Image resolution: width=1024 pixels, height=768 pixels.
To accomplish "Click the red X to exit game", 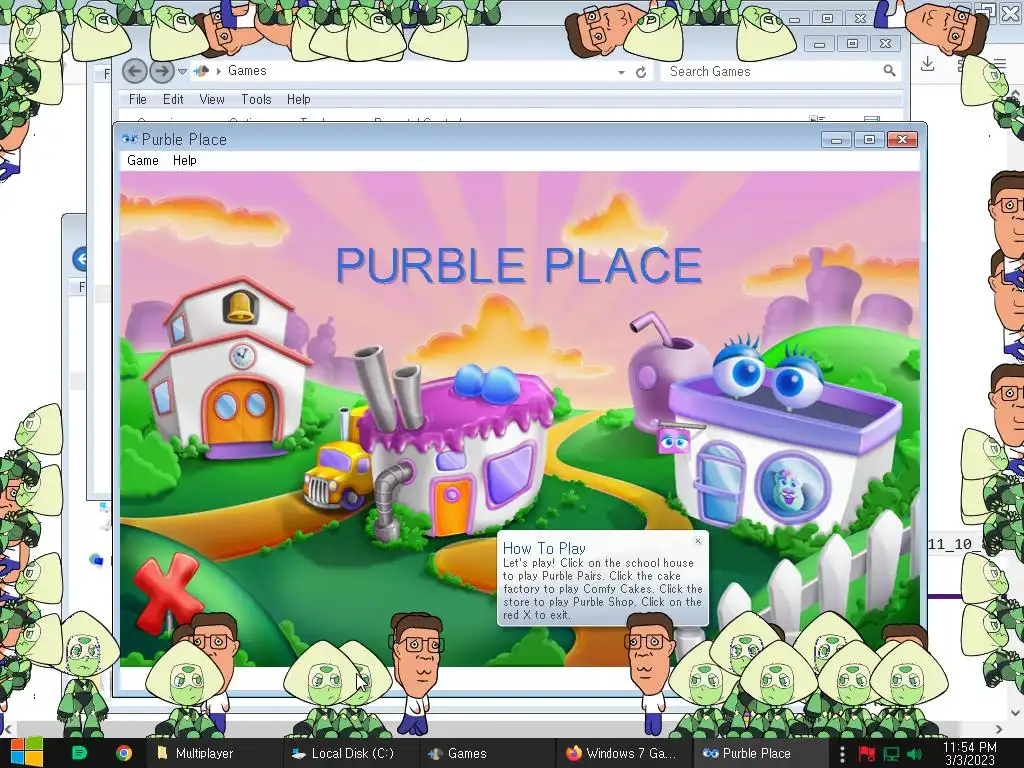I will click(167, 591).
